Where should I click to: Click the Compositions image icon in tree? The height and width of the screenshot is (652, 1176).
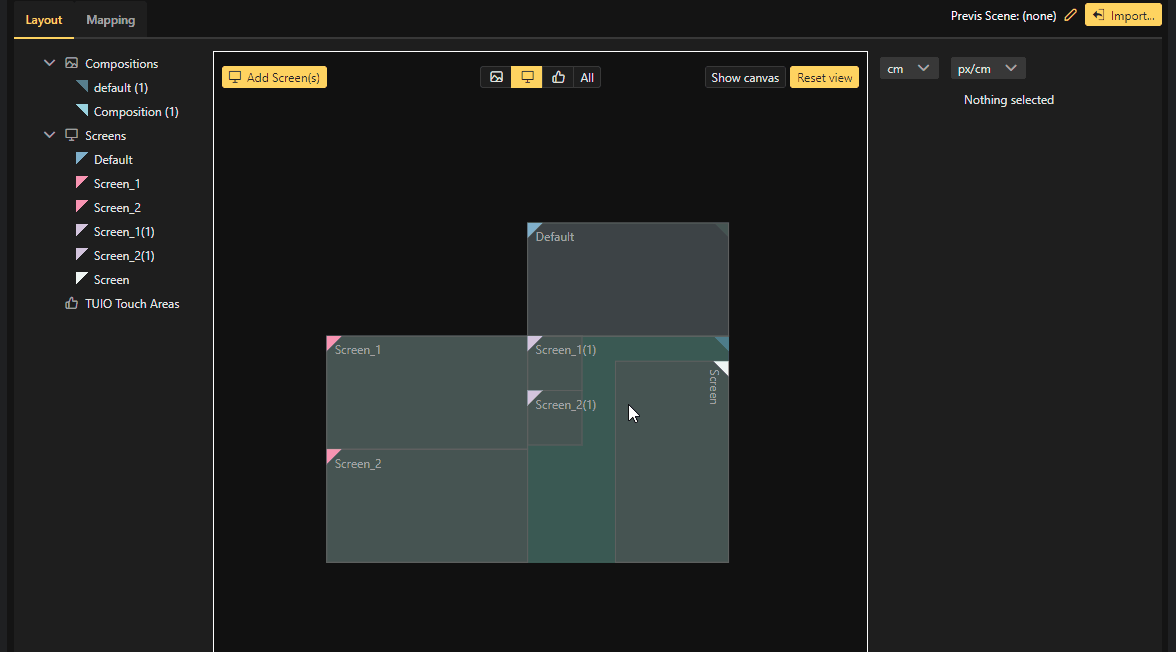coord(71,63)
